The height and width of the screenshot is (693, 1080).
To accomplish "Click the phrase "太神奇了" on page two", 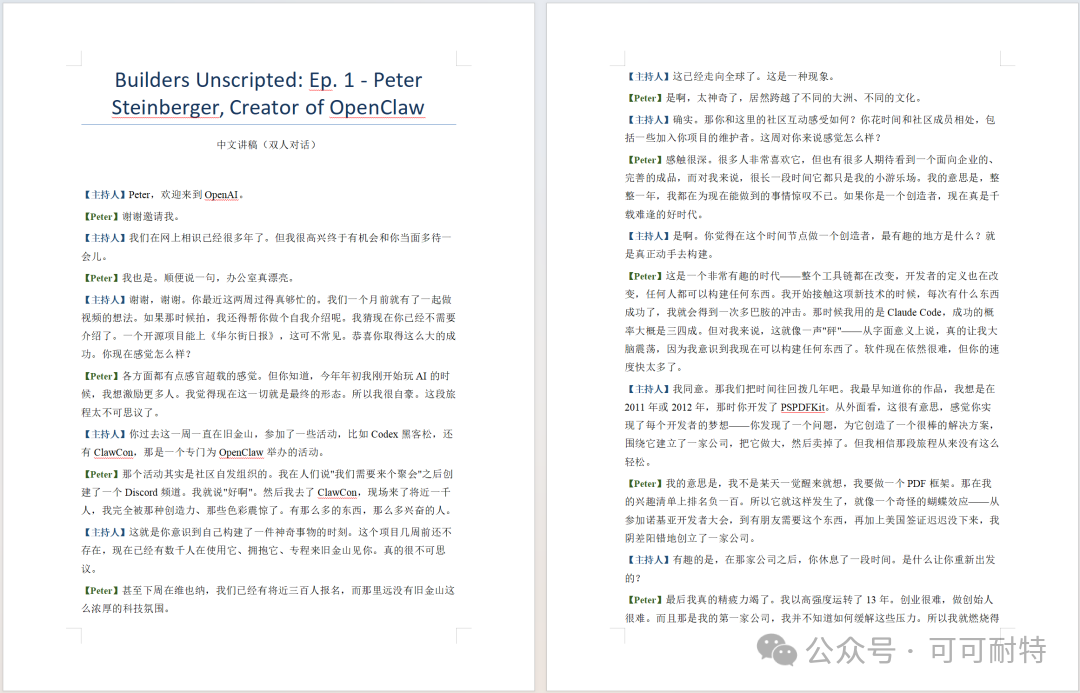I will coord(718,98).
